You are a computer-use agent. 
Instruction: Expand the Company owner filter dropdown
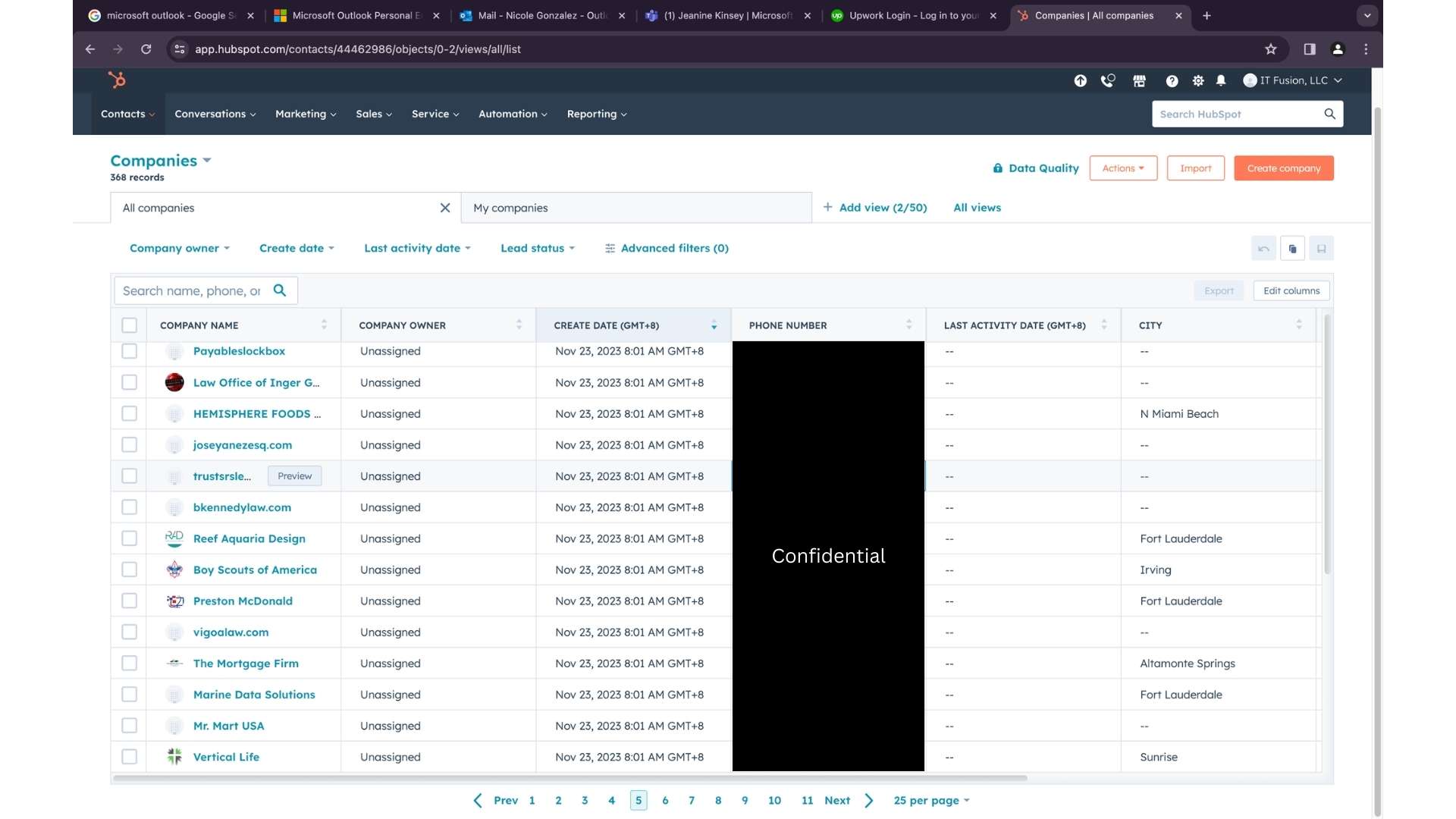(180, 248)
